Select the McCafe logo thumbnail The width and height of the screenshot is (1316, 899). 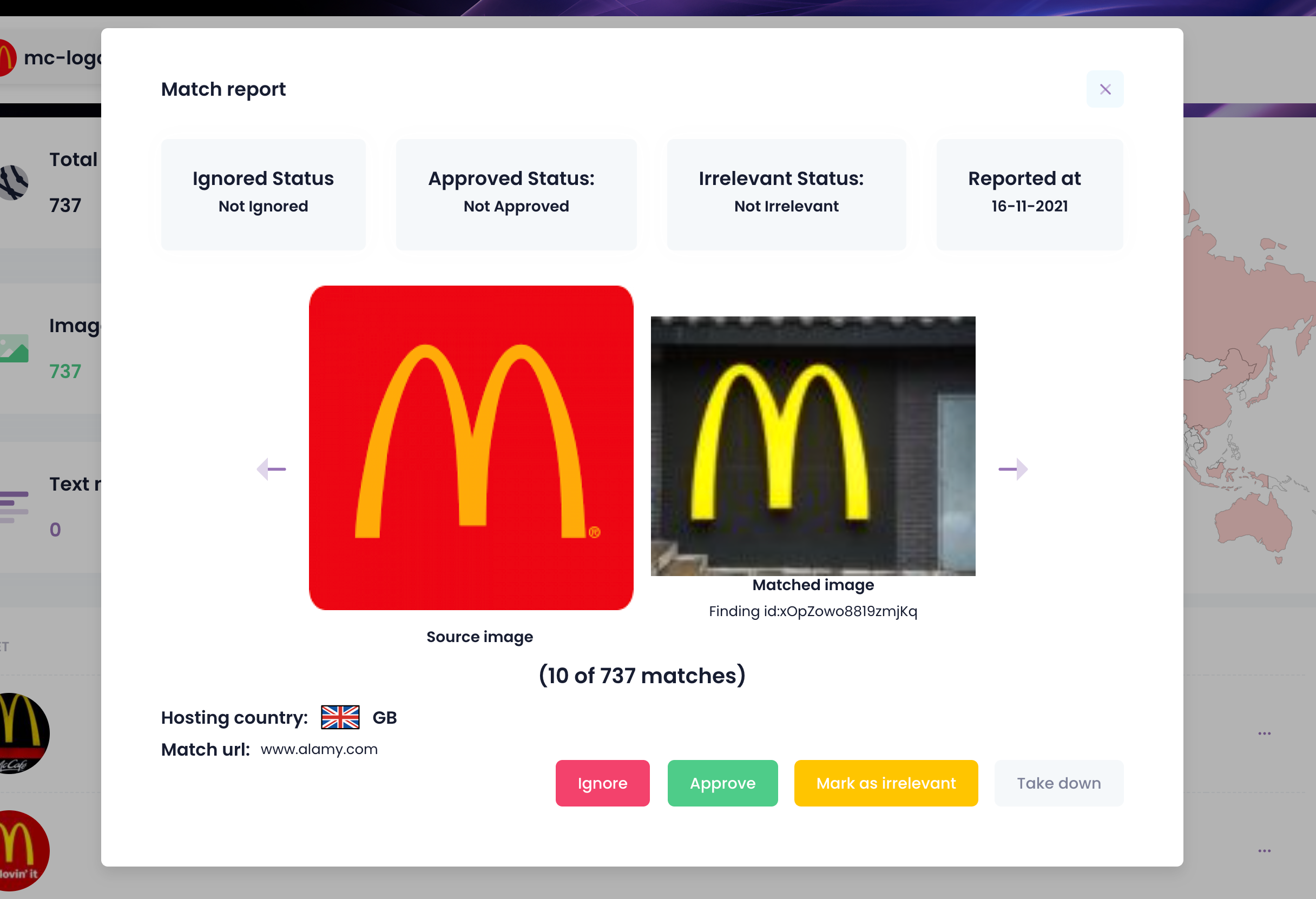point(22,733)
